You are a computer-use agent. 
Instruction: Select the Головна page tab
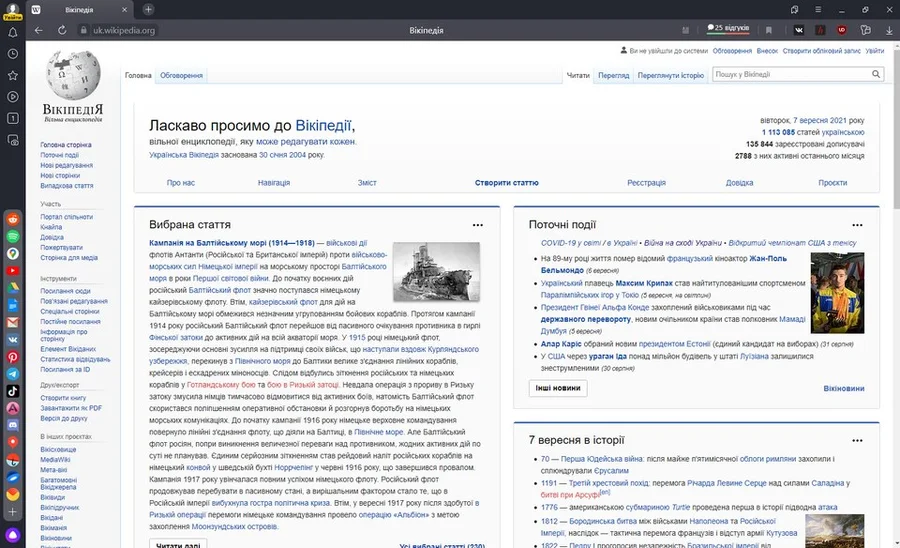[x=138, y=75]
